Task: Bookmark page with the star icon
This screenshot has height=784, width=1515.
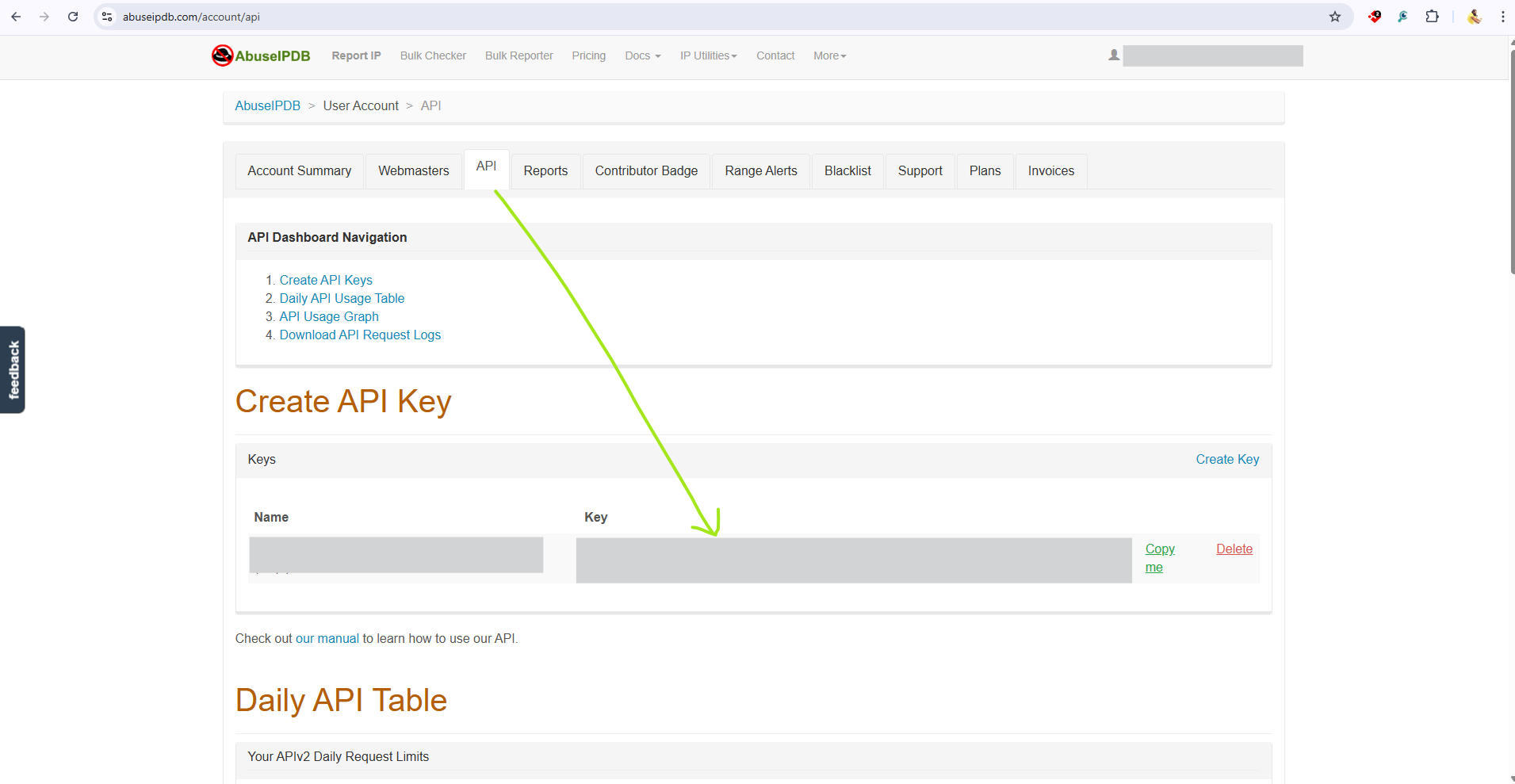Action: pyautogui.click(x=1335, y=17)
